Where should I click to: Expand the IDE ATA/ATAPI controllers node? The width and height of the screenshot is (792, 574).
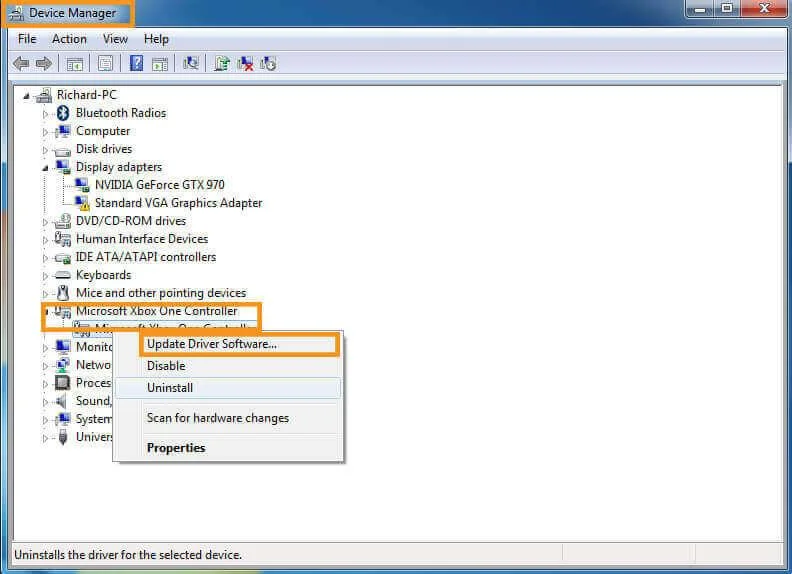coord(45,258)
